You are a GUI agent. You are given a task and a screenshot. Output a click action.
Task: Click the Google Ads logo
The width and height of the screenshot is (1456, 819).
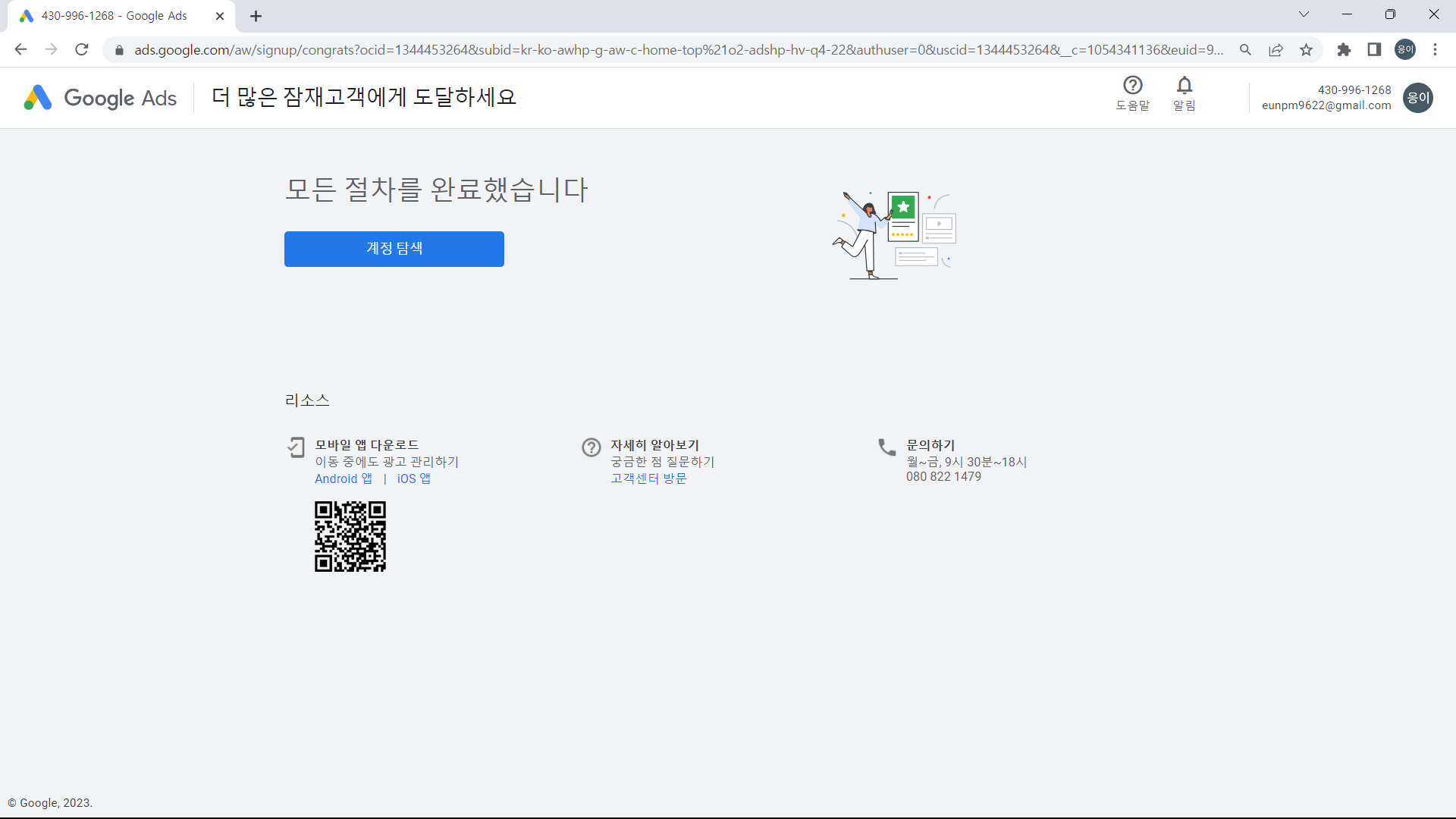[99, 97]
